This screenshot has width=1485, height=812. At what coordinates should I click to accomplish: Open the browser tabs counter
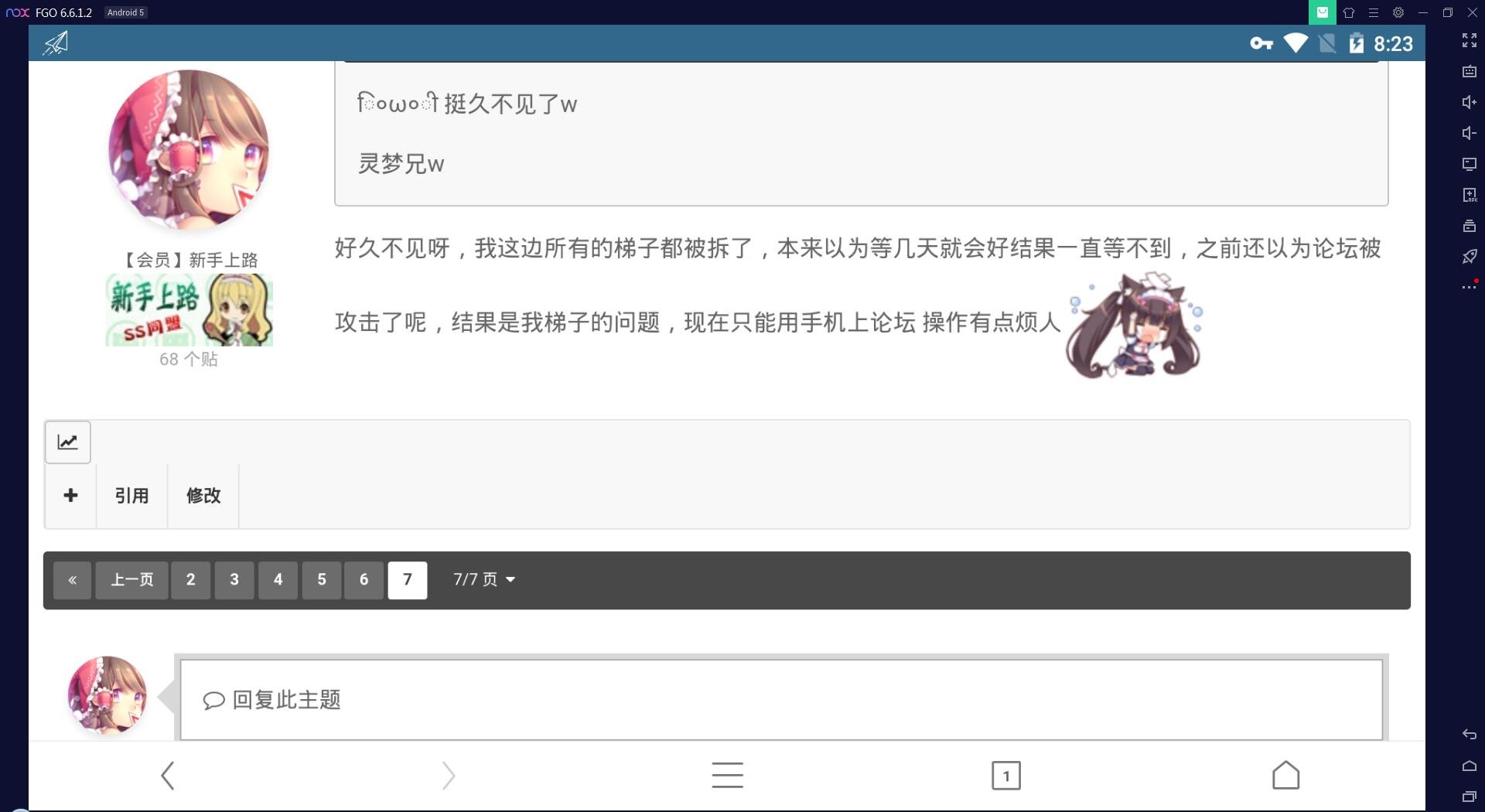click(x=1006, y=776)
